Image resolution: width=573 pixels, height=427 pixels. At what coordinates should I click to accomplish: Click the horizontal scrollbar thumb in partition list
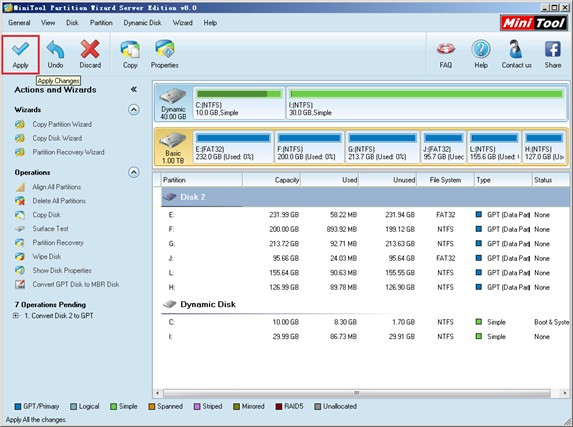pos(357,393)
